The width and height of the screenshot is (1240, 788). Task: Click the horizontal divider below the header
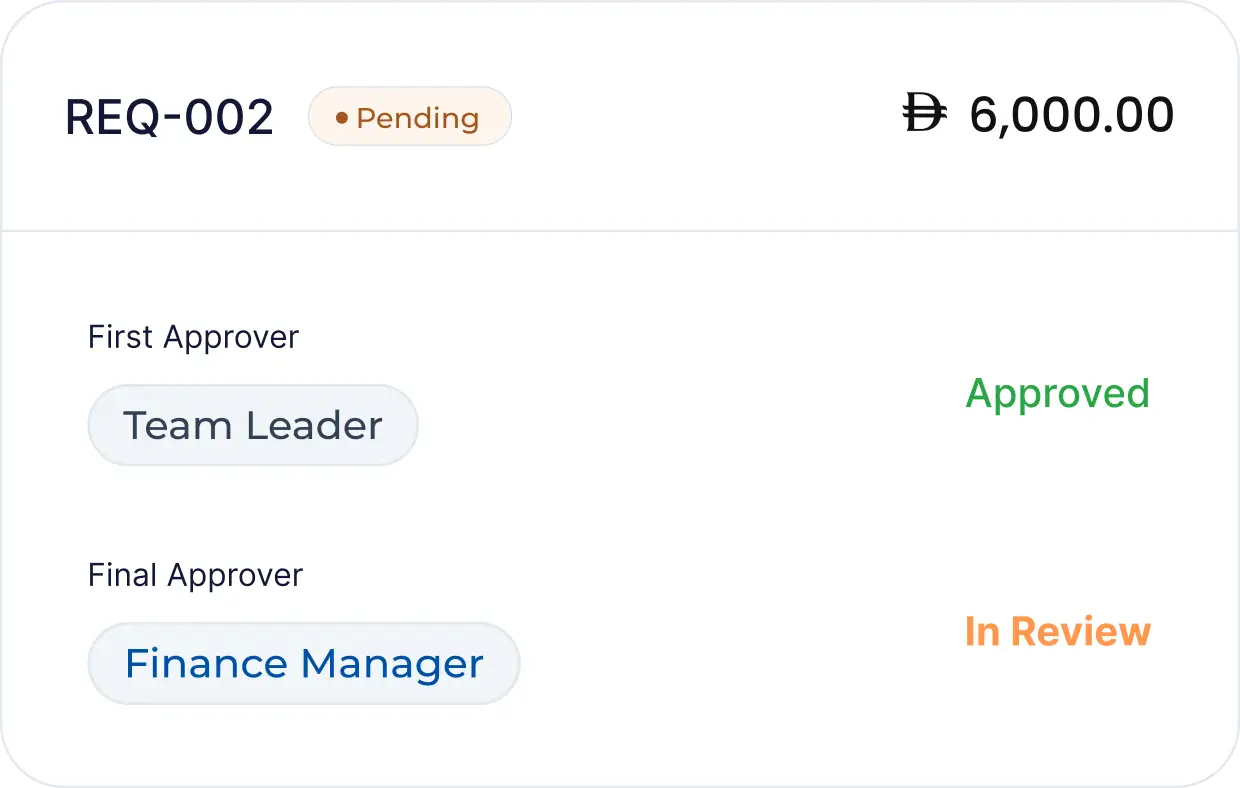pyautogui.click(x=620, y=231)
